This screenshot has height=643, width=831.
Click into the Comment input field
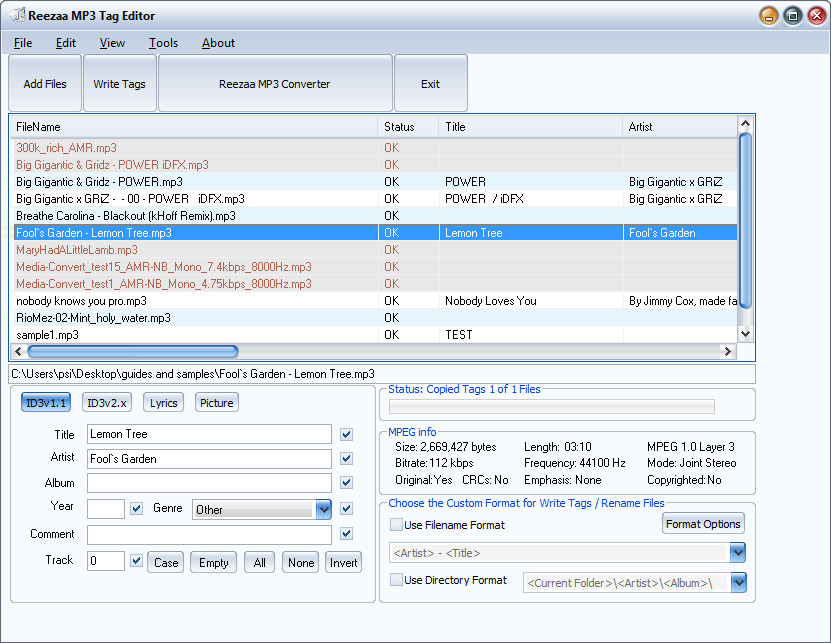tap(209, 535)
